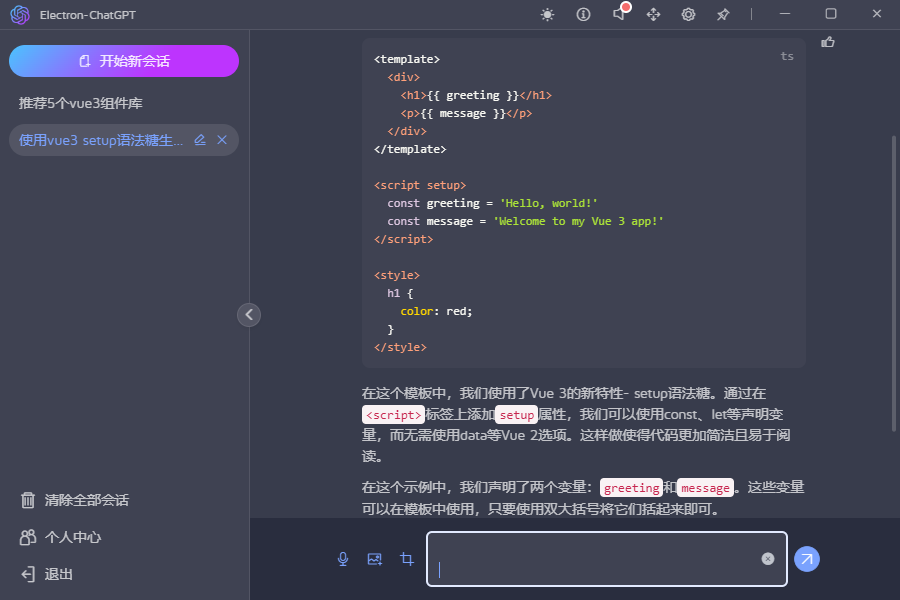Click the code line color: red;
Image resolution: width=900 pixels, height=600 pixels.
pyautogui.click(x=436, y=311)
